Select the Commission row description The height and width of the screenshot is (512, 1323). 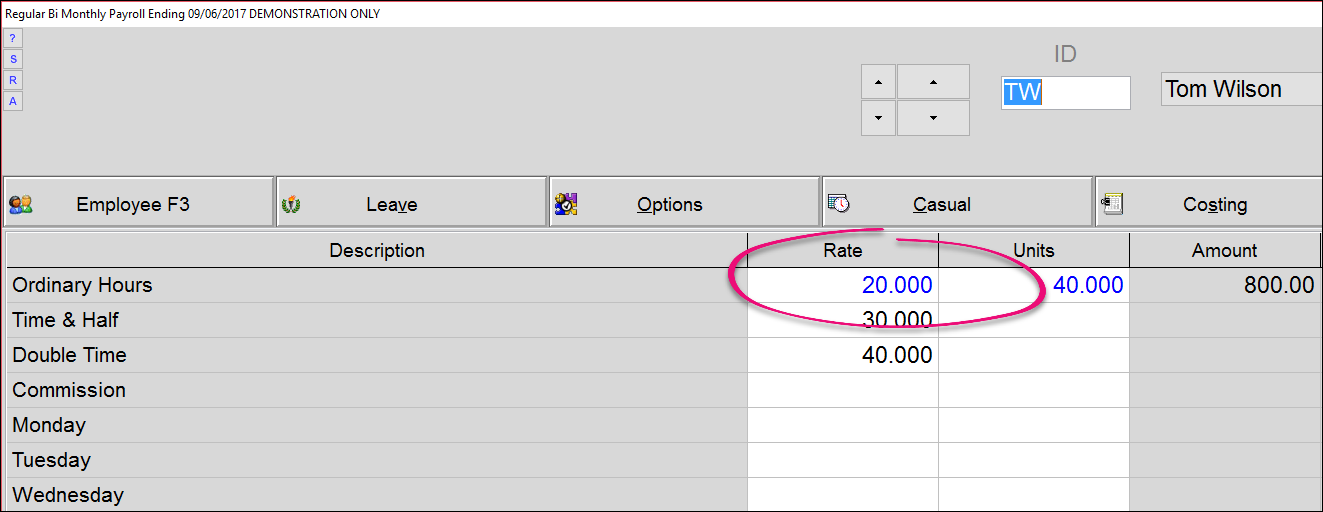pyautogui.click(x=377, y=390)
